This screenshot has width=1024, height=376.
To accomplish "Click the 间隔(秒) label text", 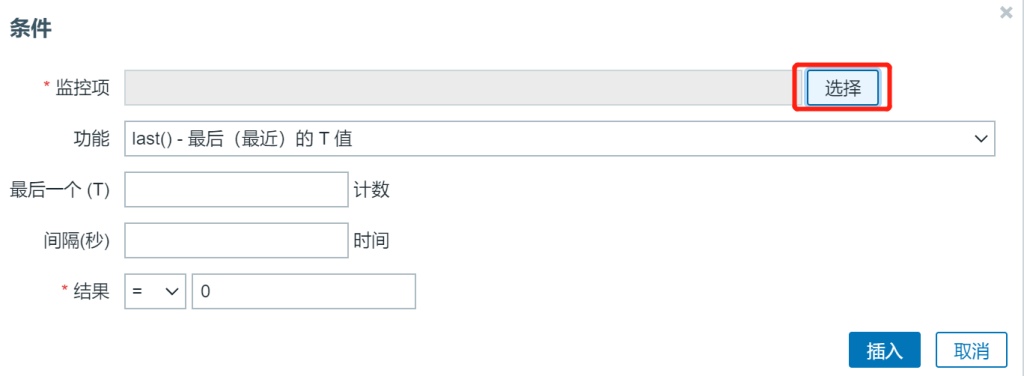I will click(74, 241).
